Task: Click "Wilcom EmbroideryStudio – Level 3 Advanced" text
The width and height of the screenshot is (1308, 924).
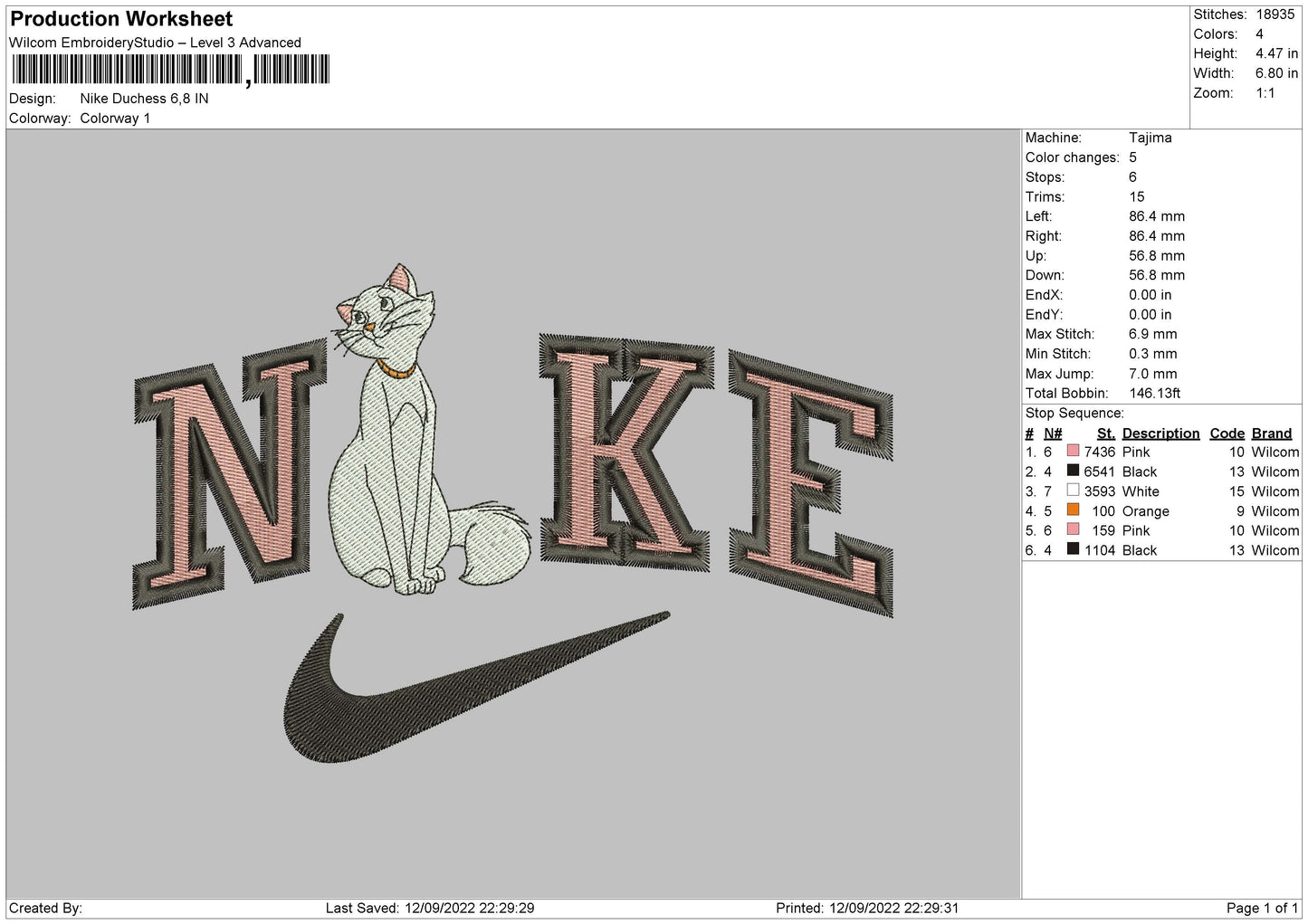Action: (155, 43)
